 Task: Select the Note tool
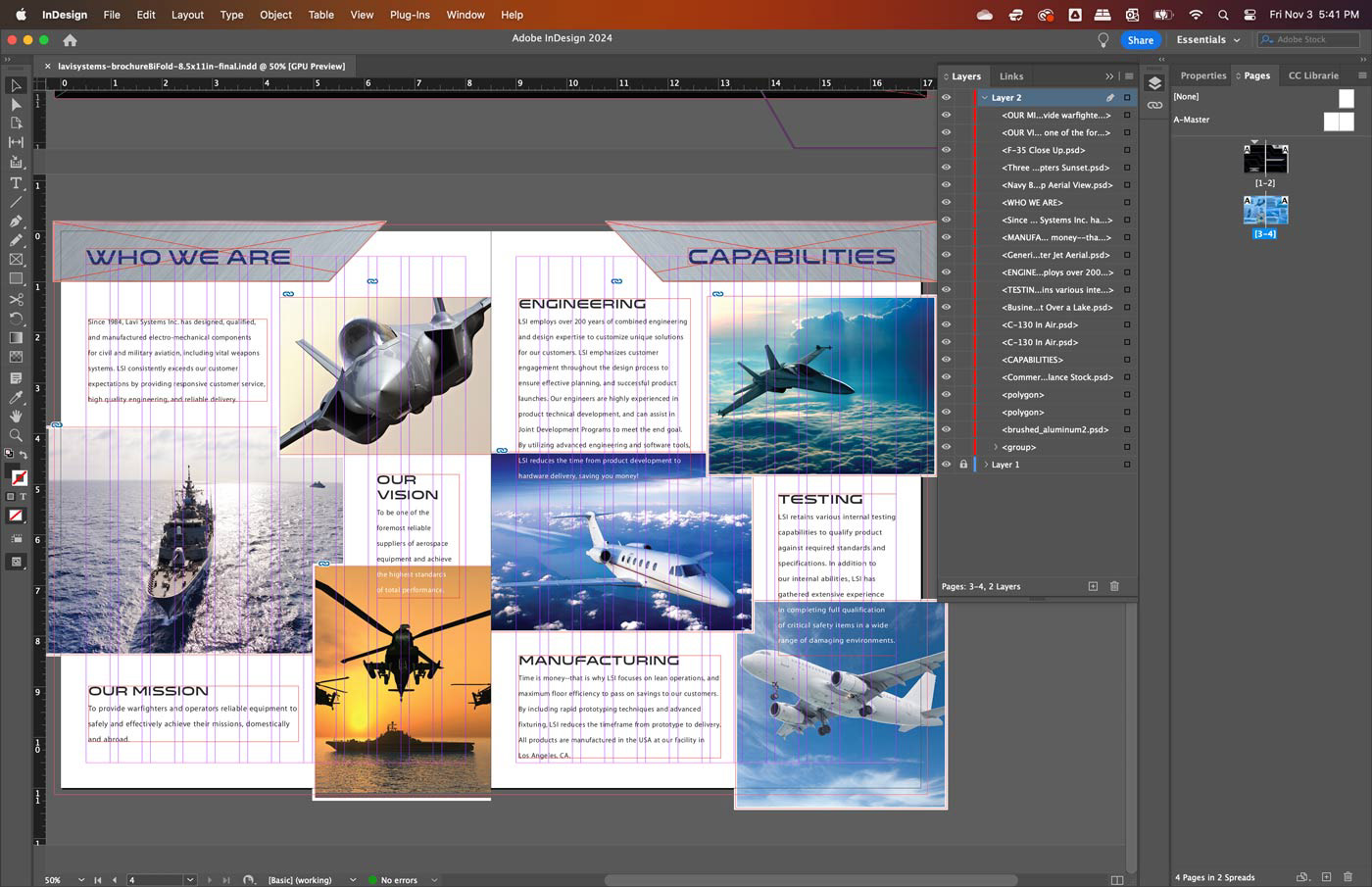tap(16, 378)
